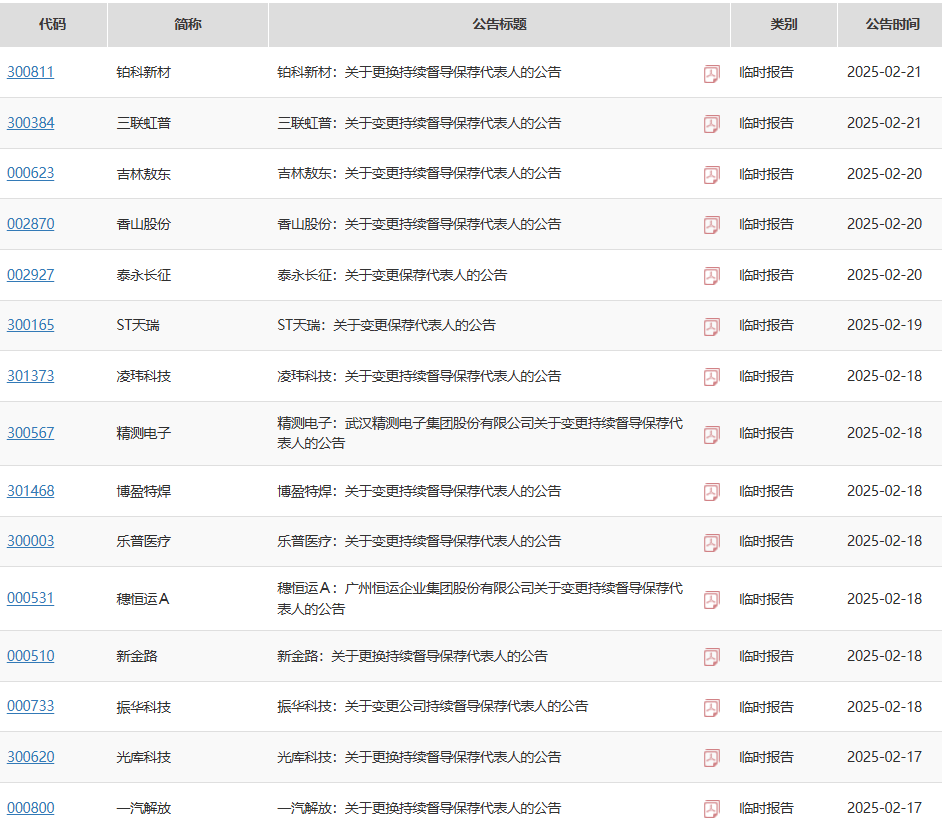Click the 代码 column header
The height and width of the screenshot is (832, 942).
53,24
